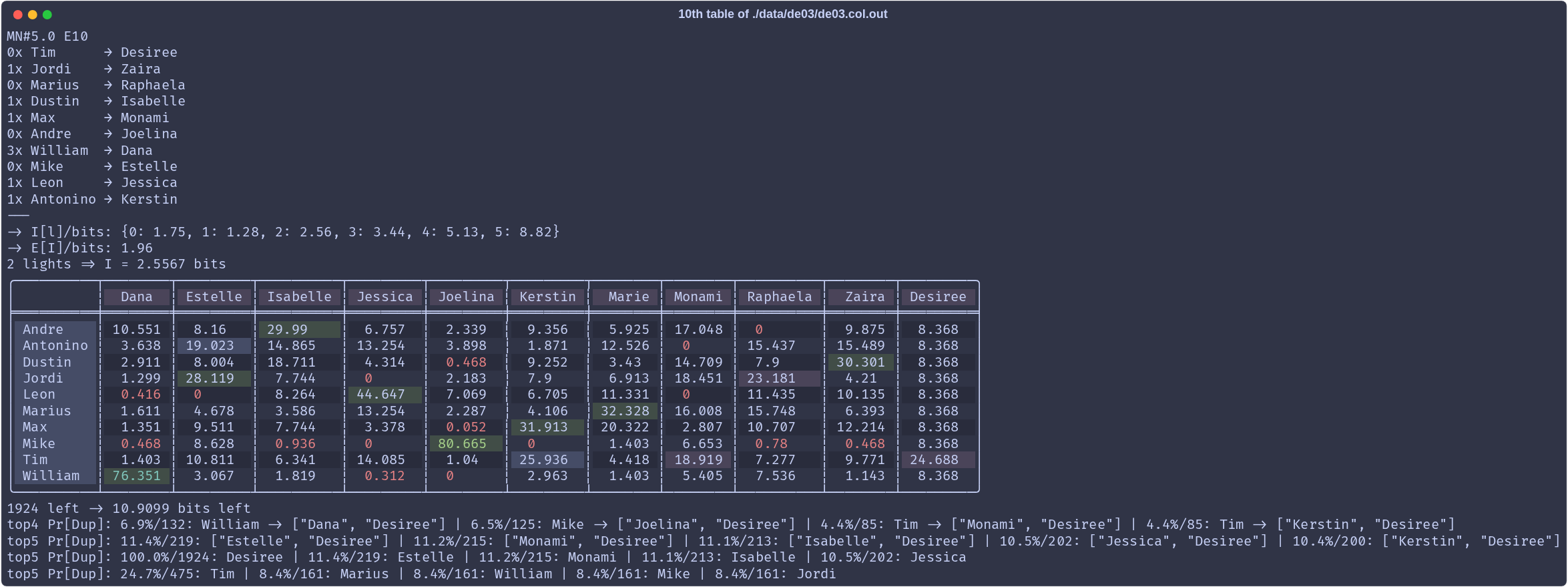Click the Isabelle column header
Viewport: 1568px width, 587px height.
click(x=300, y=297)
